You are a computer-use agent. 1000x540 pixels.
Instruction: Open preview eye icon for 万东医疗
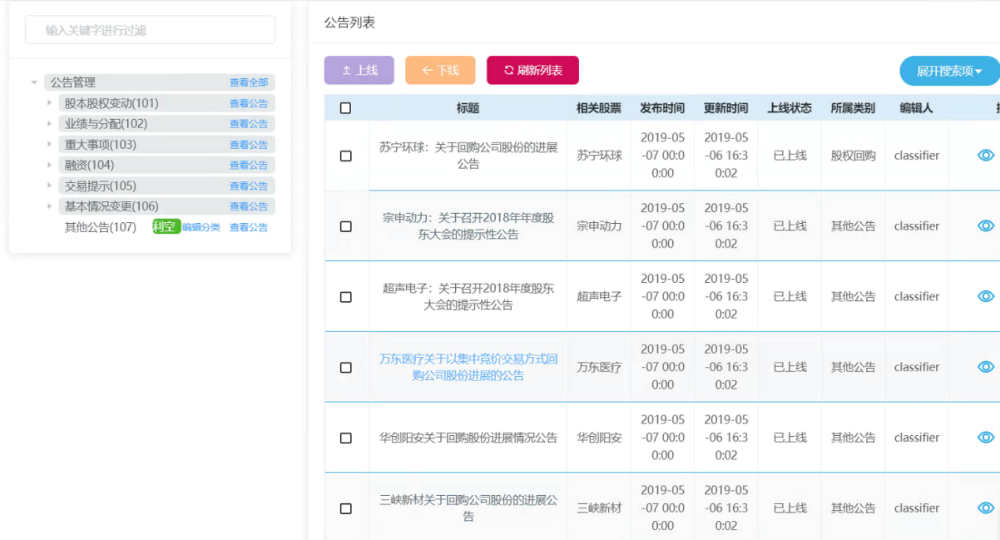[x=985, y=367]
